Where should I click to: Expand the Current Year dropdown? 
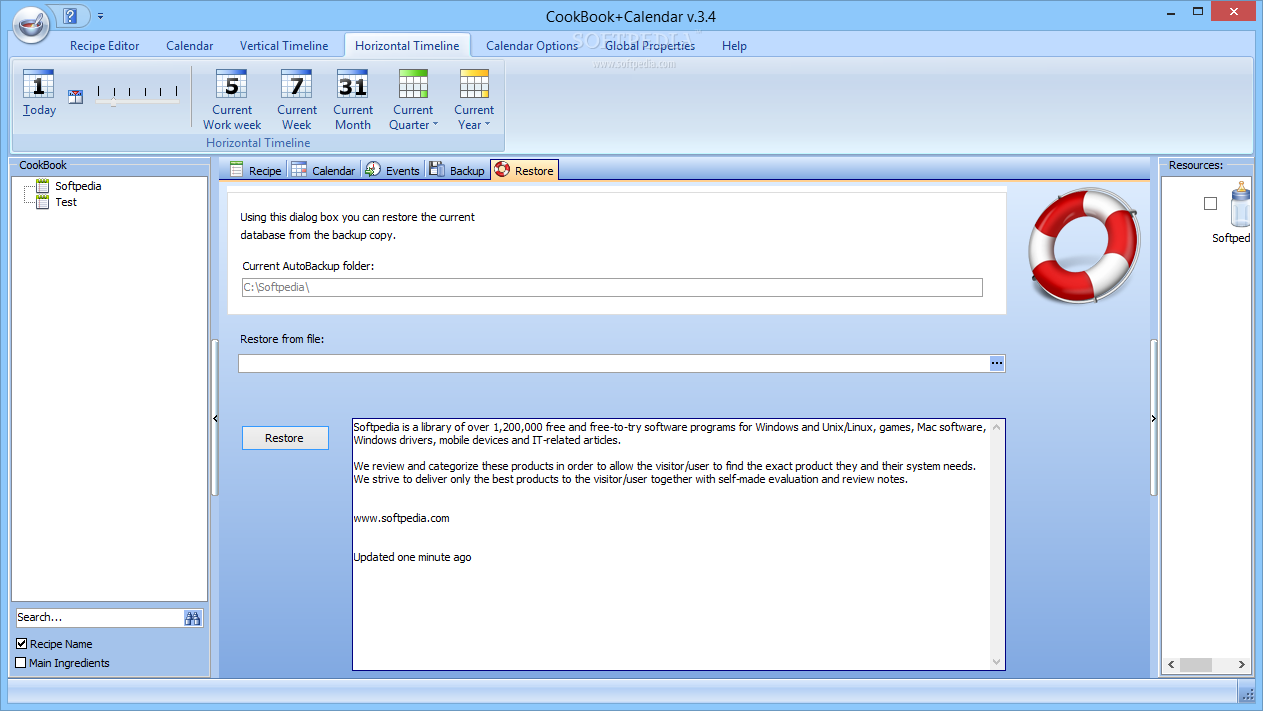coord(474,100)
